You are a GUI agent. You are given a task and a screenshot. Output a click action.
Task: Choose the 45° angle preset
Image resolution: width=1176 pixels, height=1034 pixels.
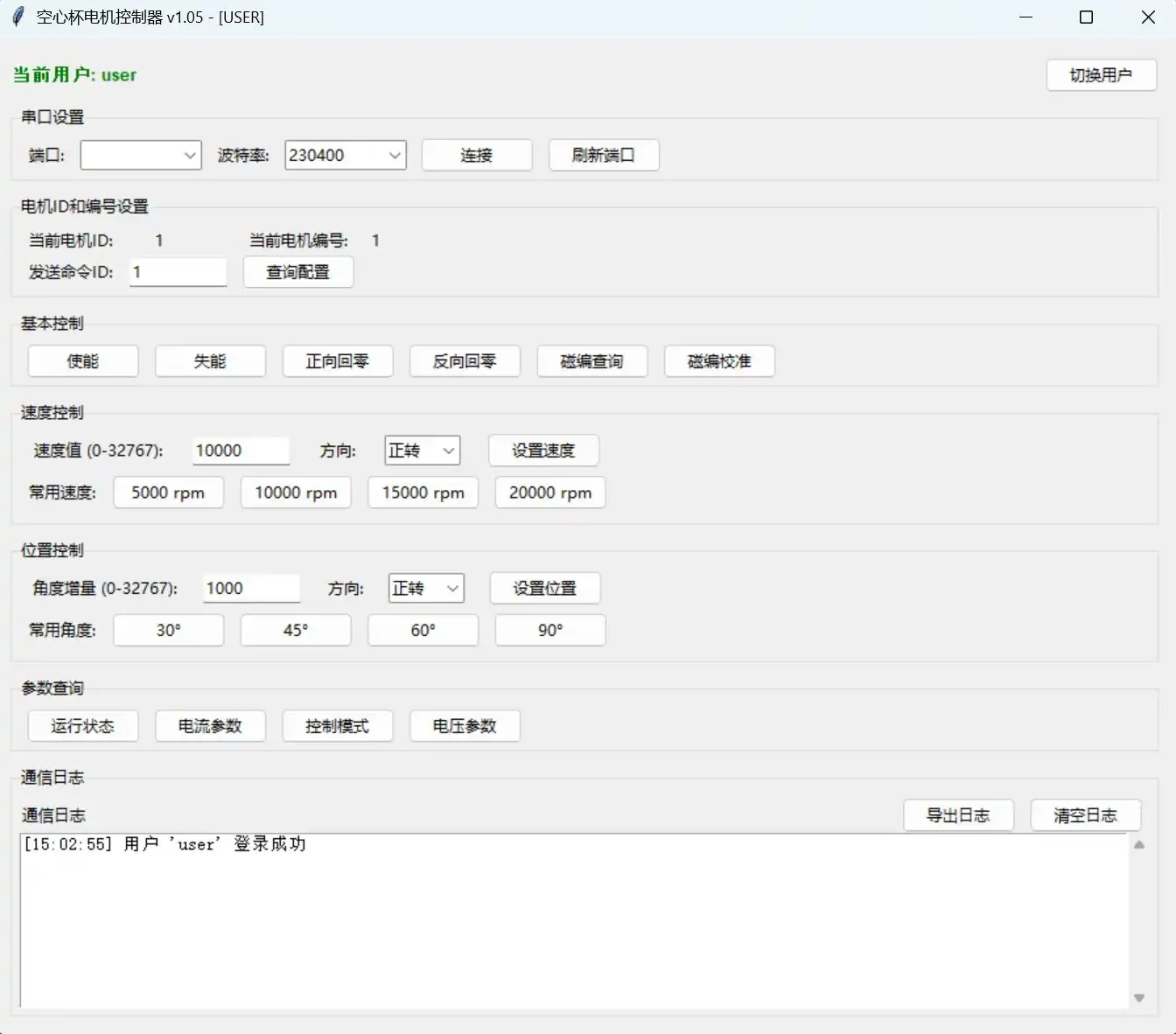pyautogui.click(x=296, y=630)
